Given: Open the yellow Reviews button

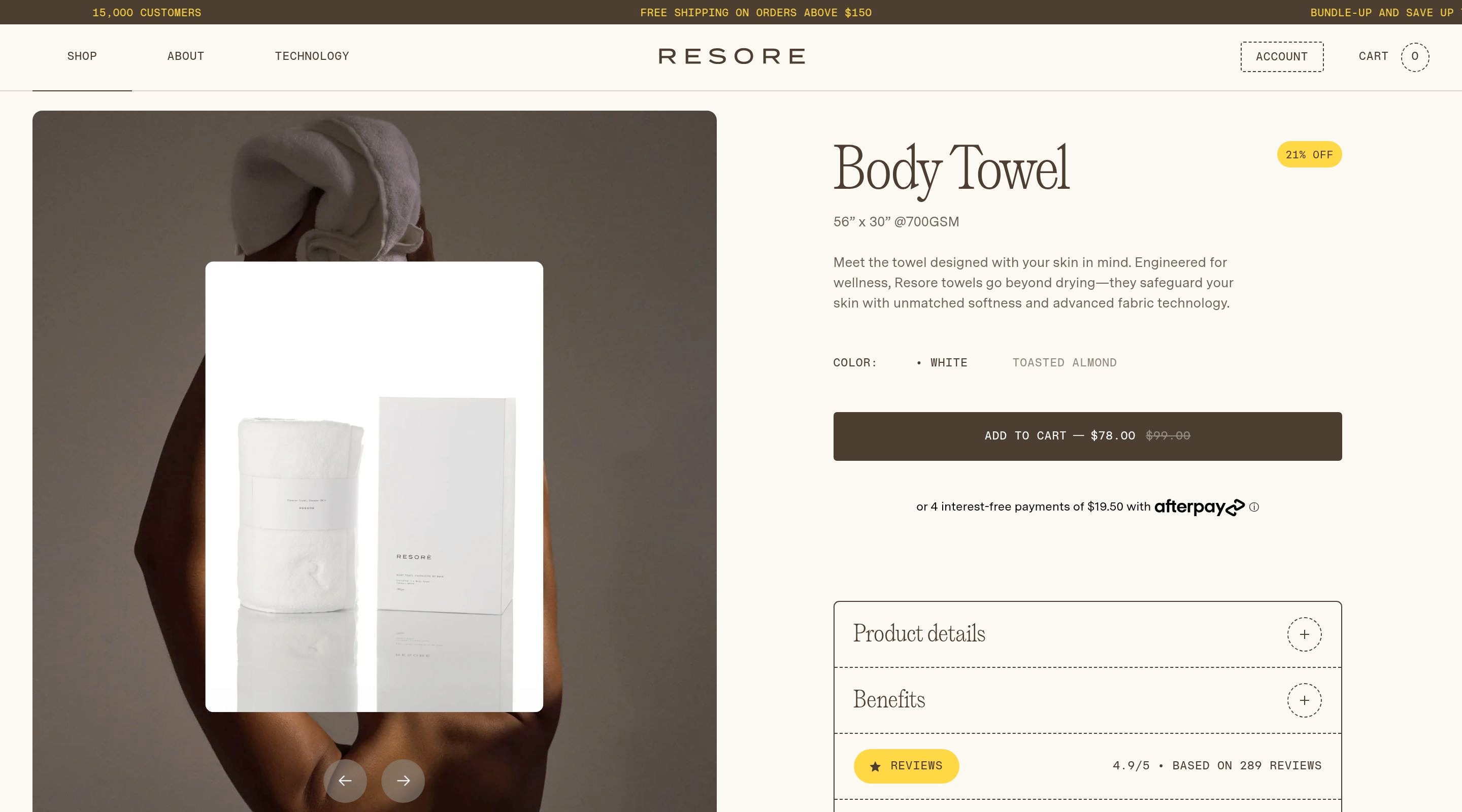Looking at the screenshot, I should tap(906, 766).
